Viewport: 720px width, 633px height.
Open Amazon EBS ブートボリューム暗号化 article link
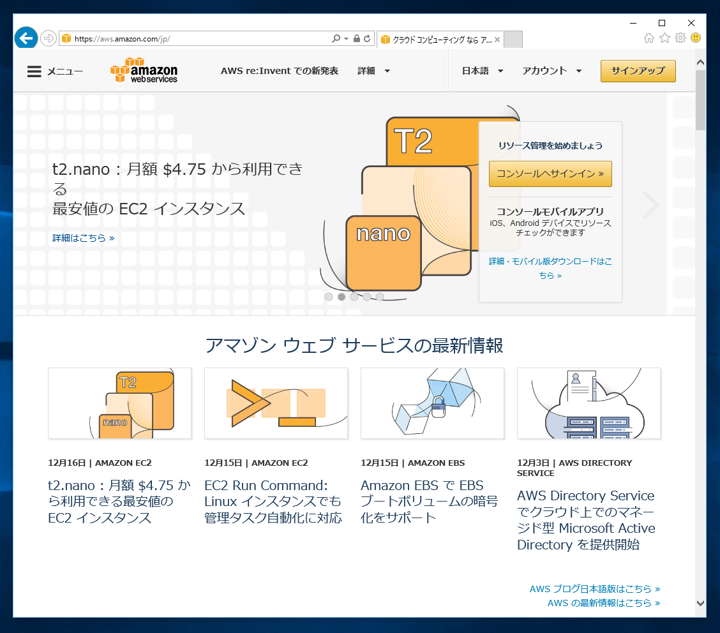click(429, 501)
